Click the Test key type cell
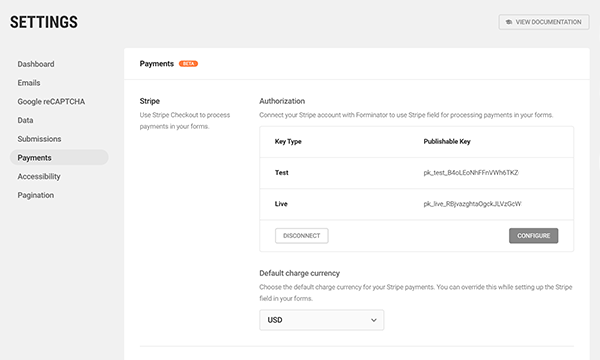The image size is (600, 360). point(282,173)
